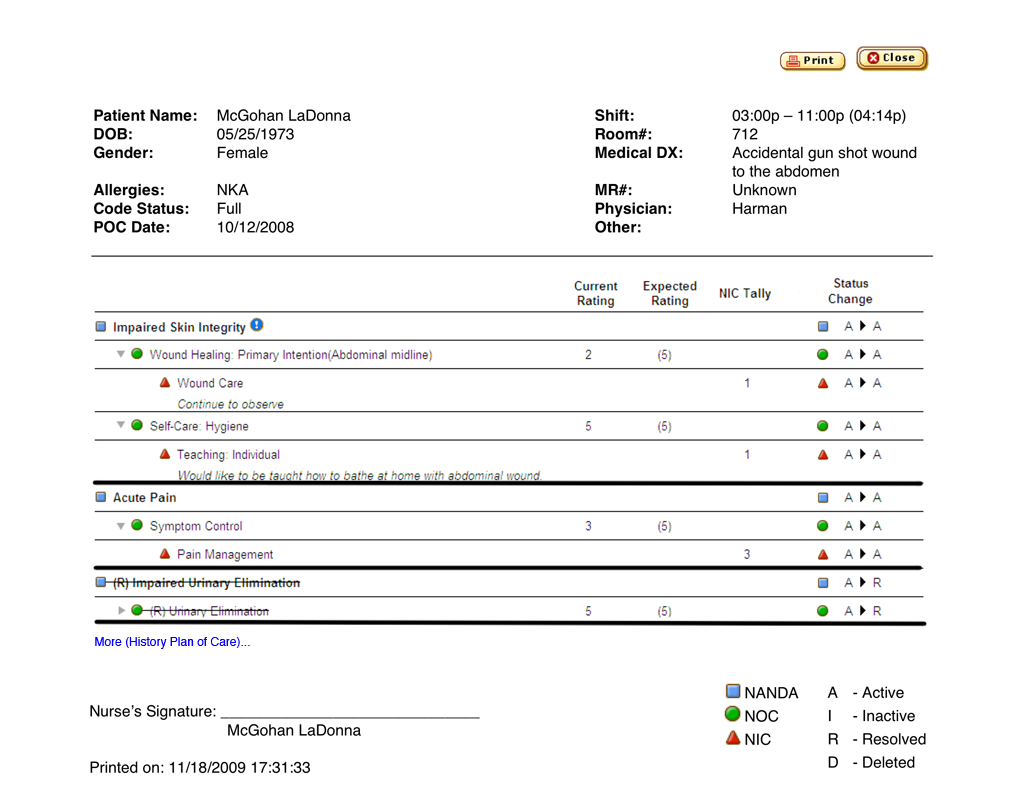Click status column red triangle in Wound Care row
This screenshot has width=1024, height=802.
[823, 383]
